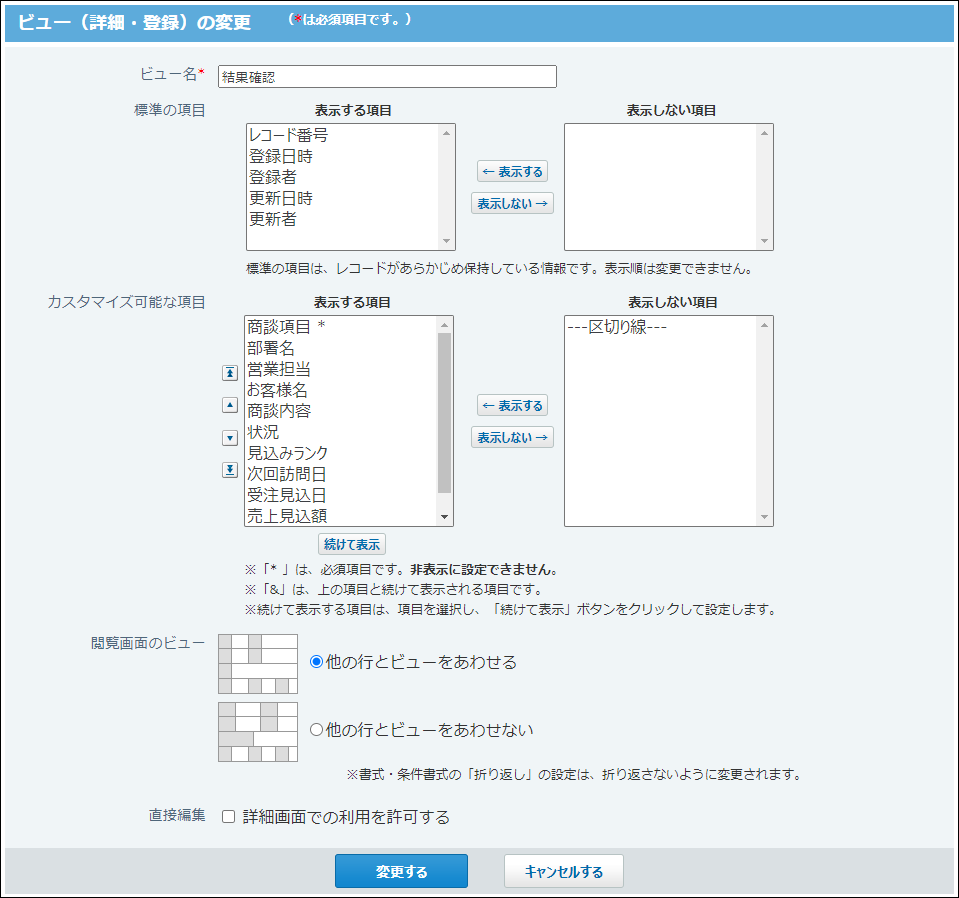
Task: Click up arrow of standard hidden list scrollbar
Action: pyautogui.click(x=765, y=133)
